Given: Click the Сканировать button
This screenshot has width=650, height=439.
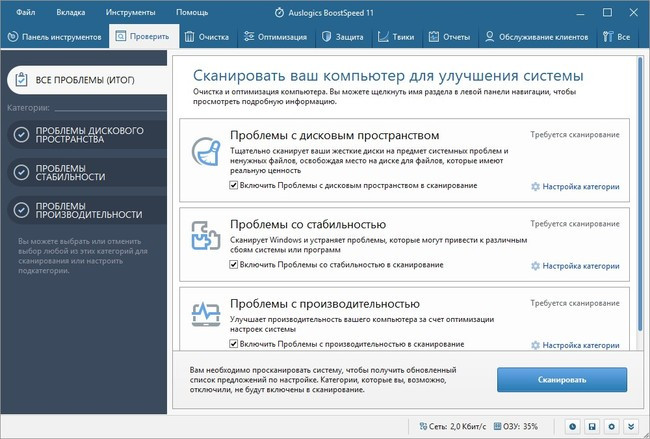Looking at the screenshot, I should [x=561, y=380].
